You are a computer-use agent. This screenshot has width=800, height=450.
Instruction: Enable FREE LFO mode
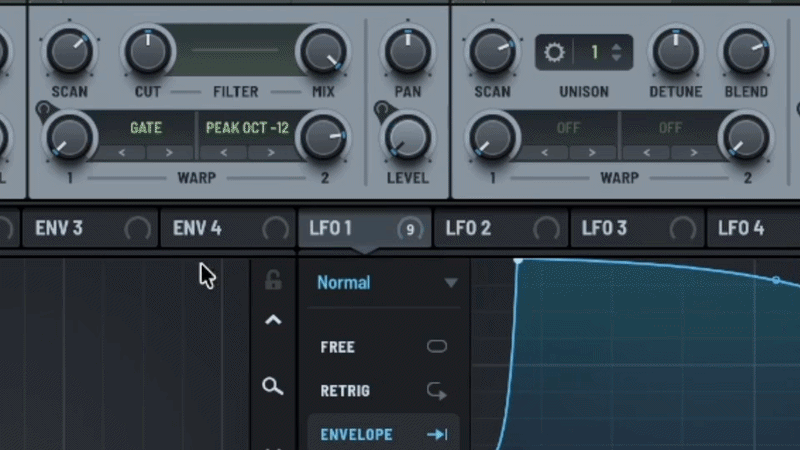point(384,347)
